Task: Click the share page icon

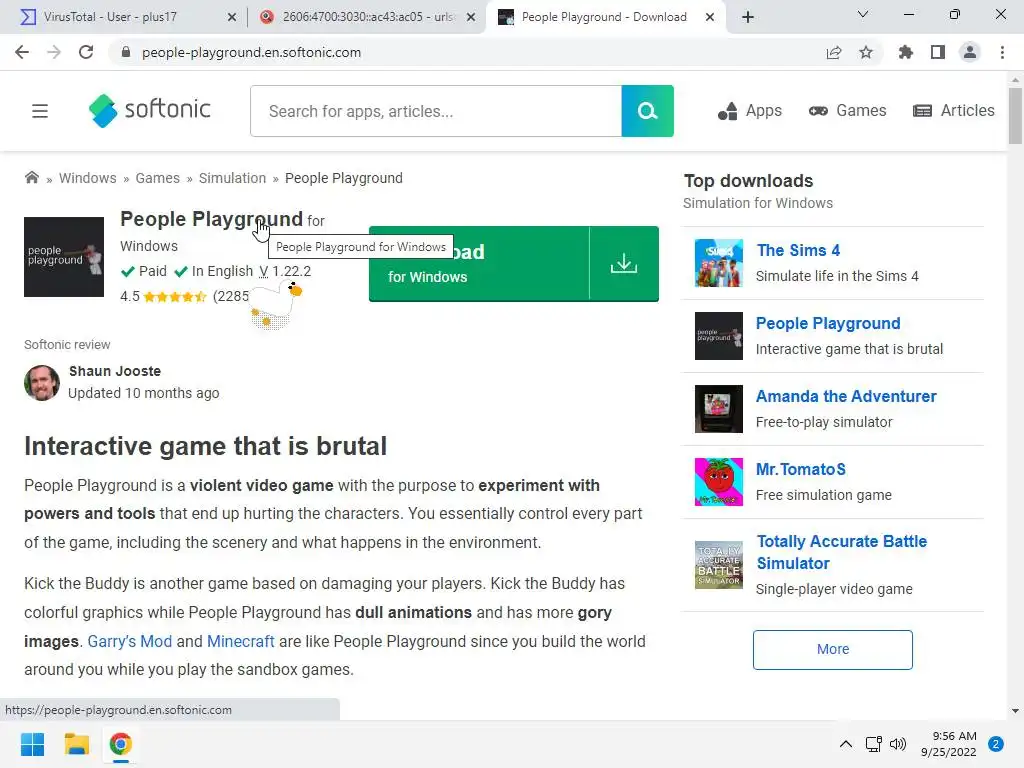Action: coord(834,52)
